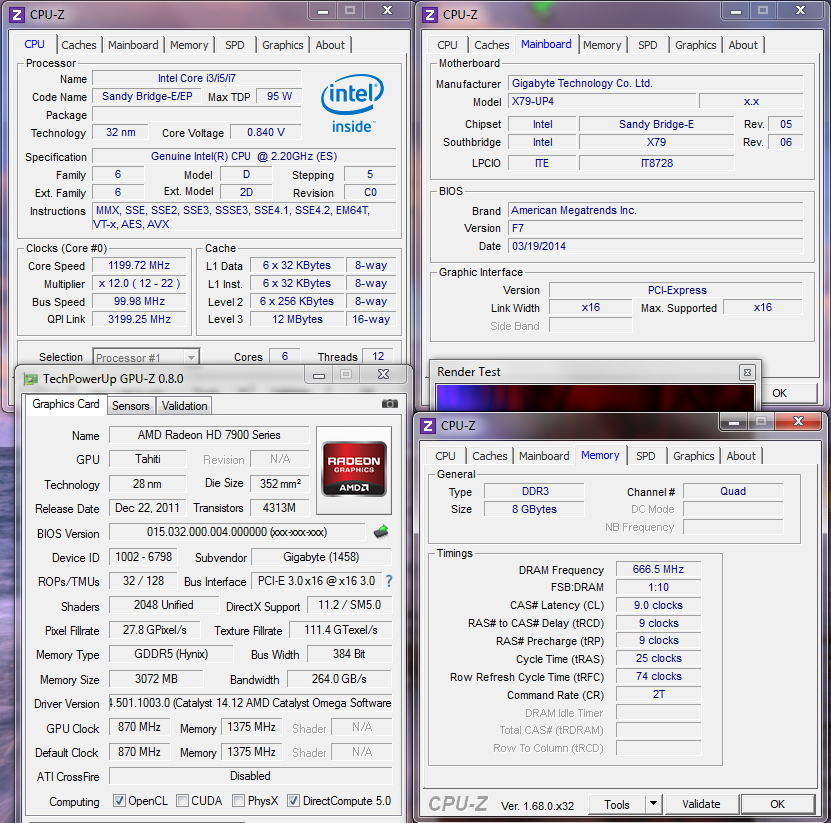Viewport: 831px width, 823px height.
Task: Click the Channel # value Quad
Action: [733, 491]
